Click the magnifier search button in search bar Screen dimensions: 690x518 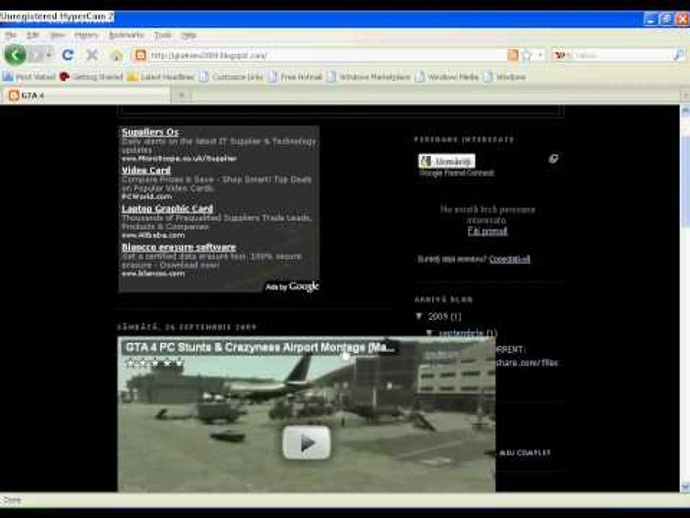(x=679, y=55)
